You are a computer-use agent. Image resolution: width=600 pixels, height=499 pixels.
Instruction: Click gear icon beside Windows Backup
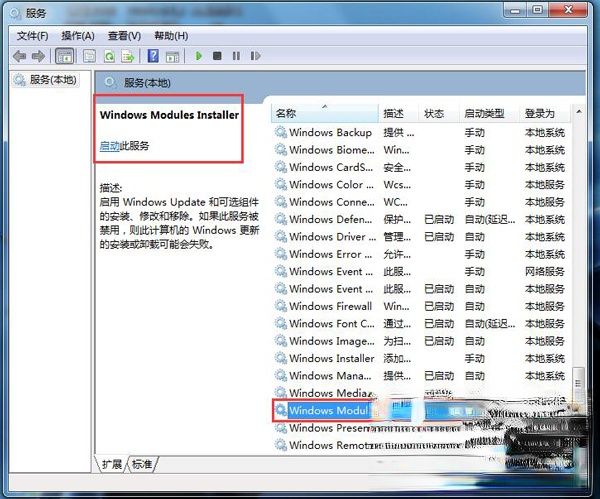(280, 132)
